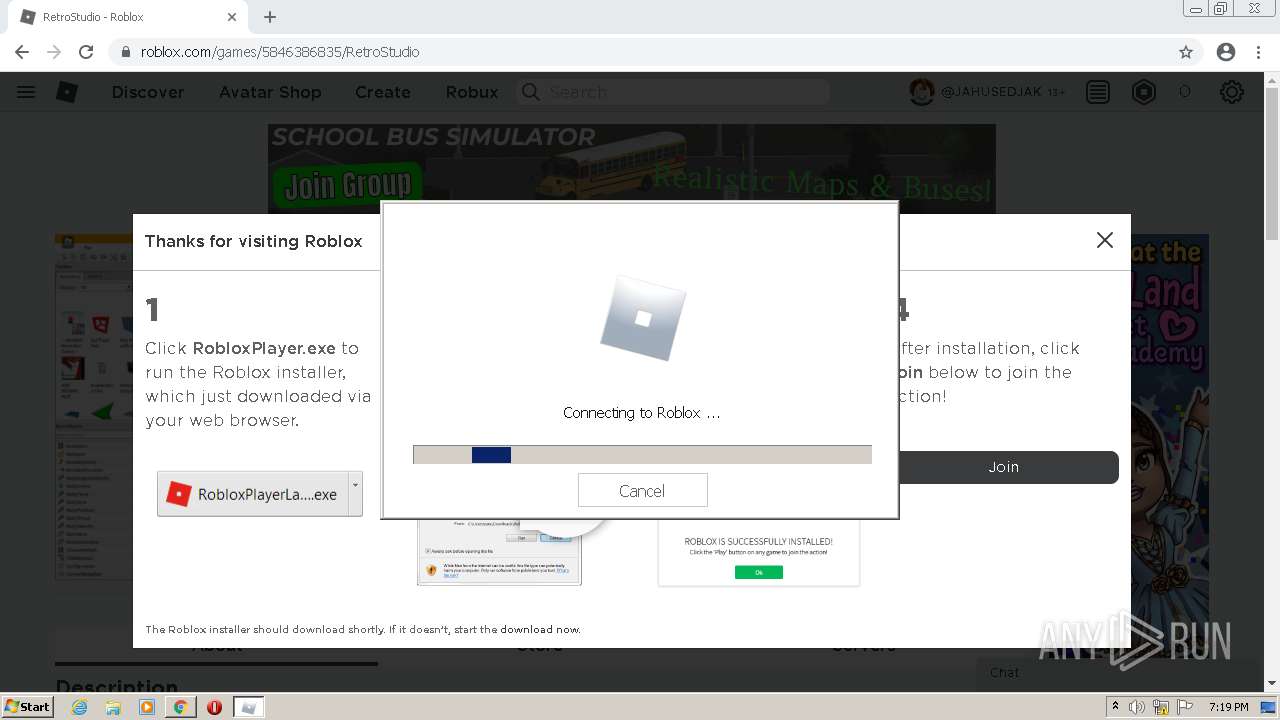Open the Windows Start menu
The height and width of the screenshot is (720, 1280).
coord(27,707)
